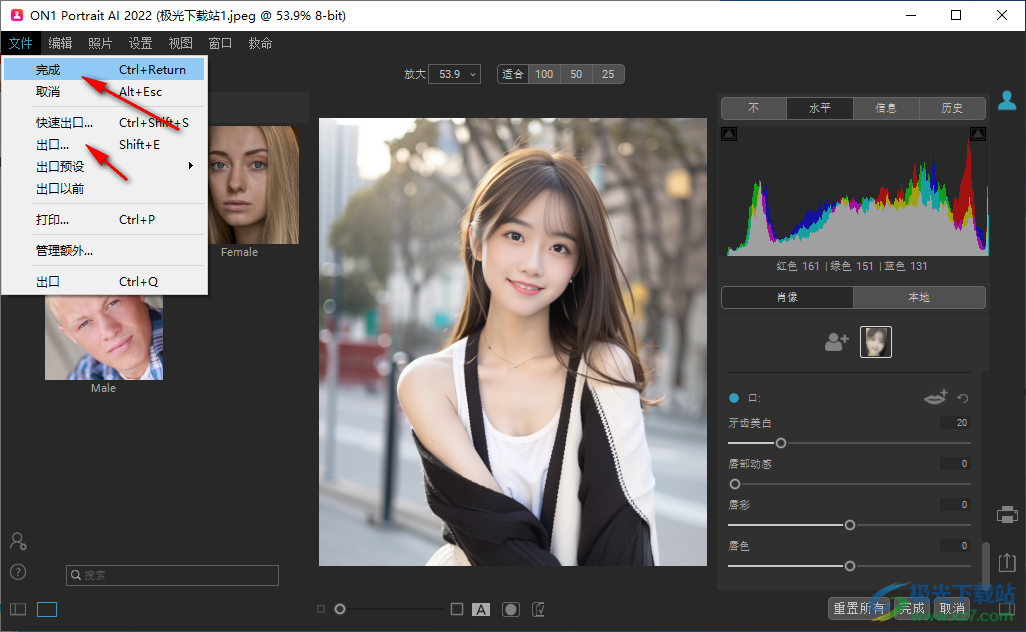Choose 出口... Shift+E menu item
This screenshot has height=632, width=1026.
[104, 145]
